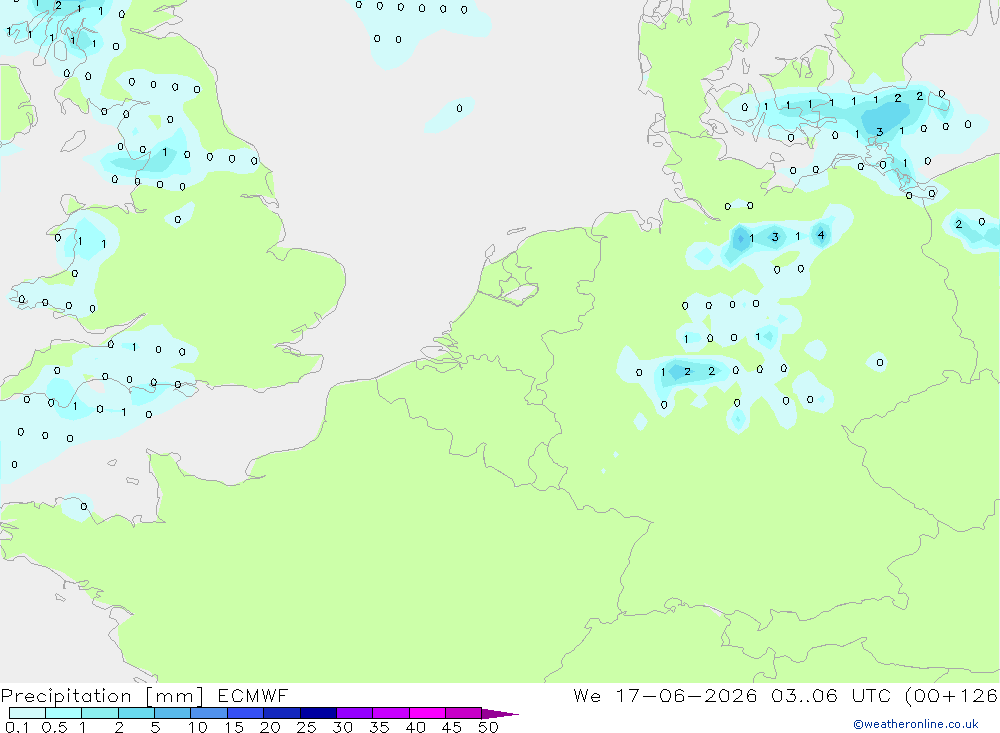Screen dimensions: 1000x733
Task: Click the 'We 17-06-2026' date text
Action: (x=665, y=695)
